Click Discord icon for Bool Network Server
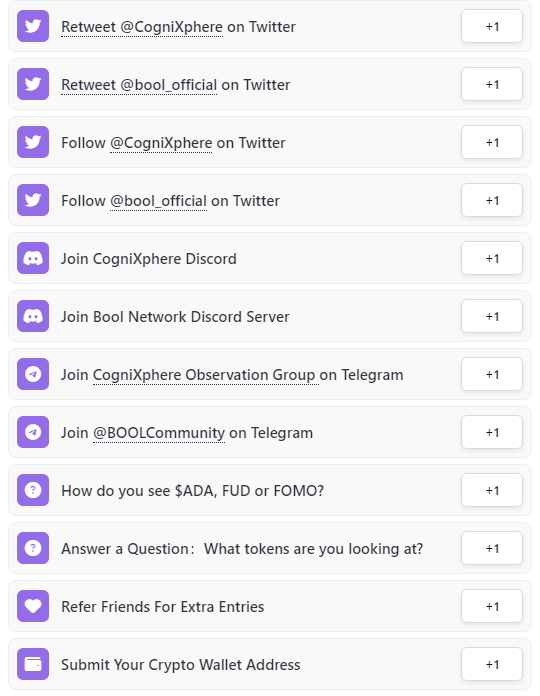540x696 pixels. pos(33,316)
